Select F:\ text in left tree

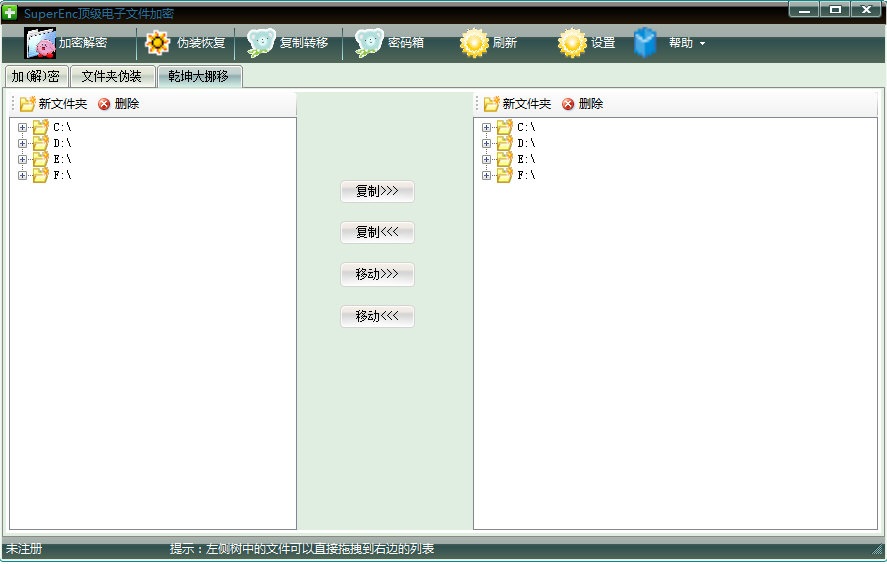click(62, 175)
